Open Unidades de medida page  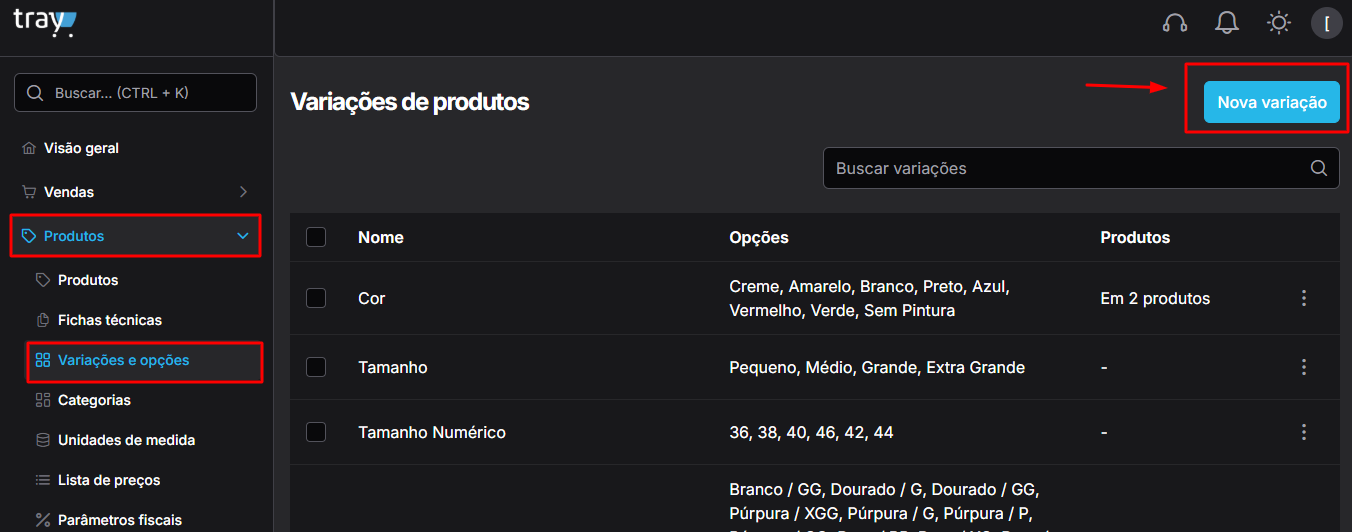(126, 440)
